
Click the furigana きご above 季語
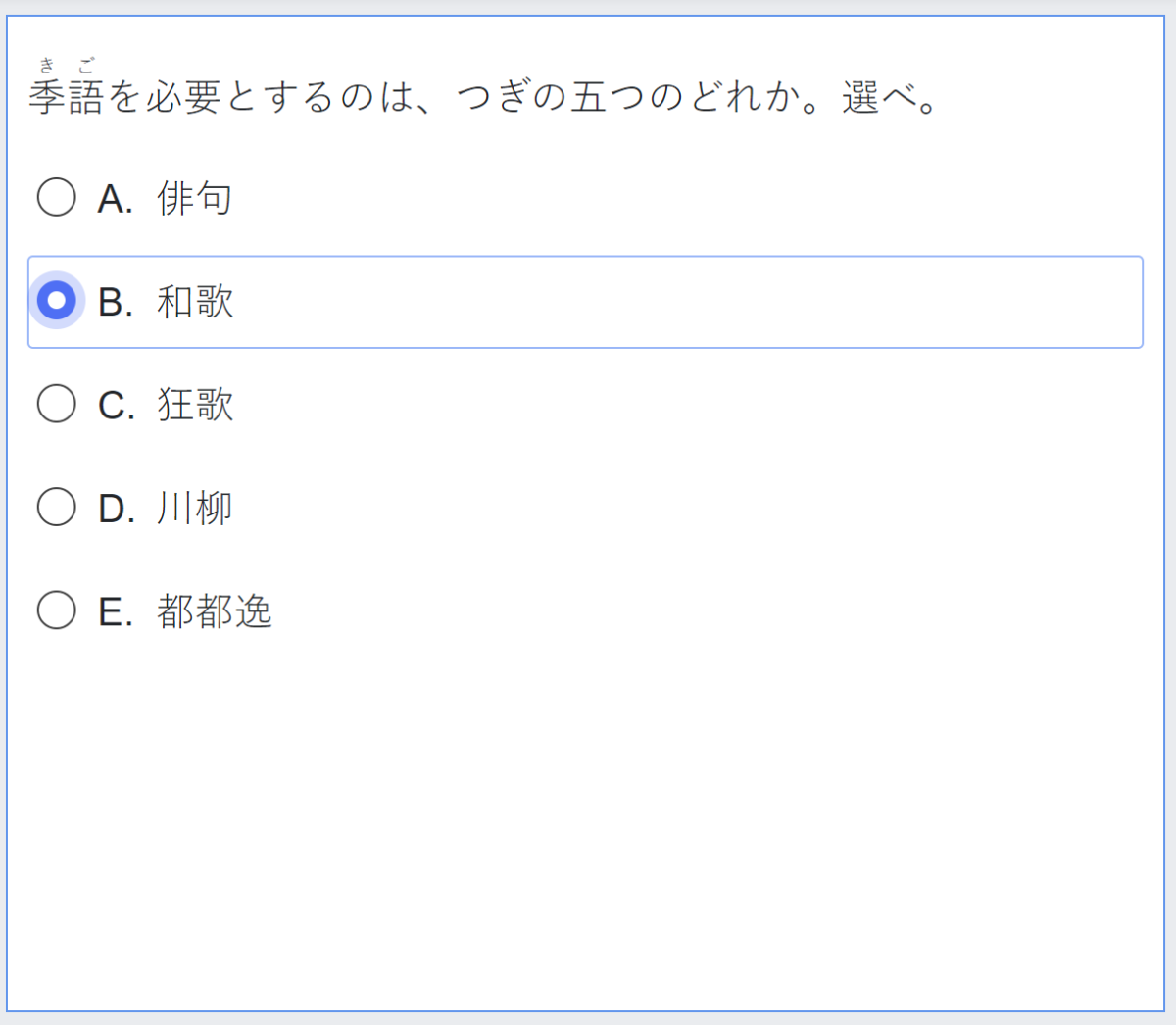coord(67,67)
